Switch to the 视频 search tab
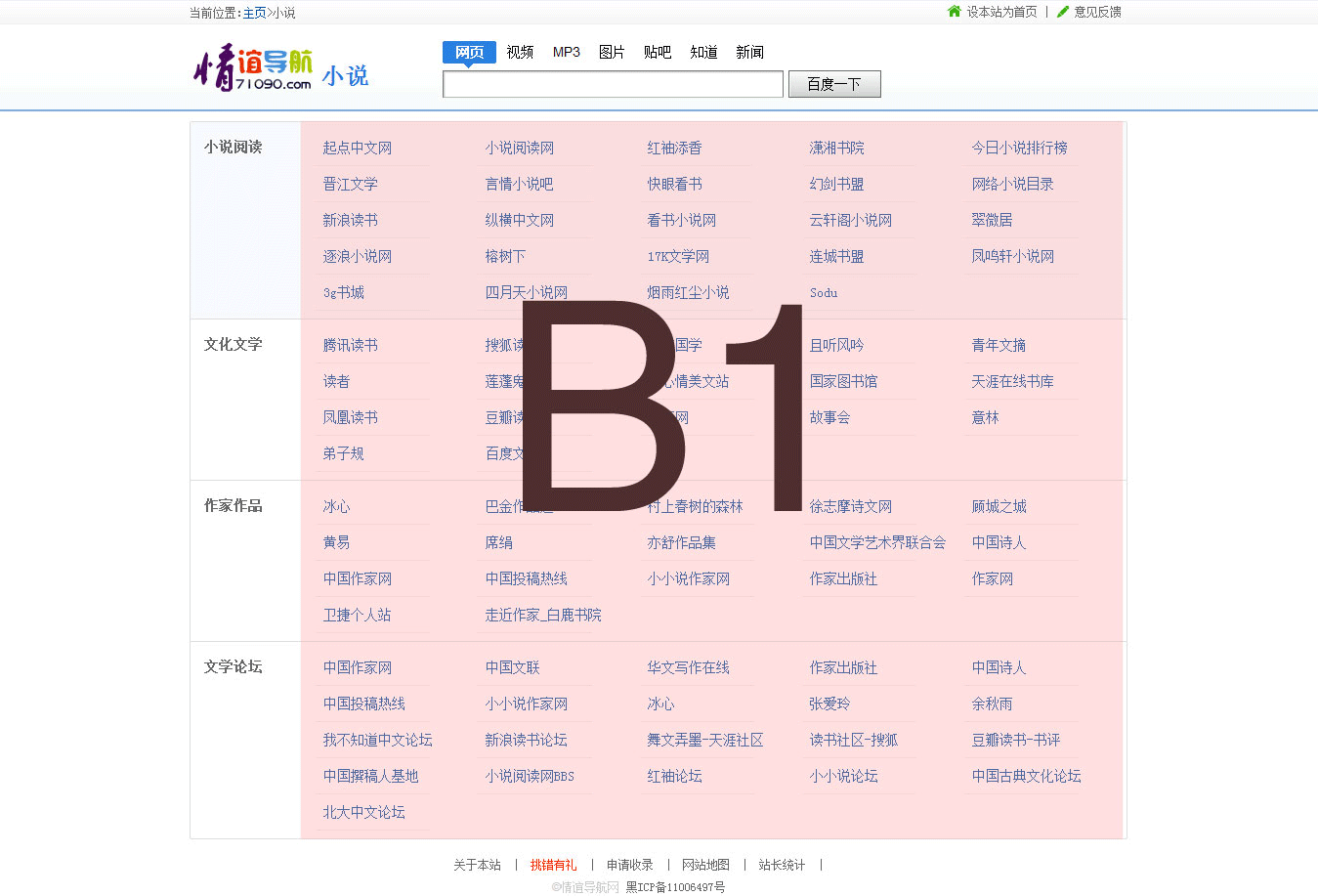Image resolution: width=1318 pixels, height=896 pixels. pos(520,52)
